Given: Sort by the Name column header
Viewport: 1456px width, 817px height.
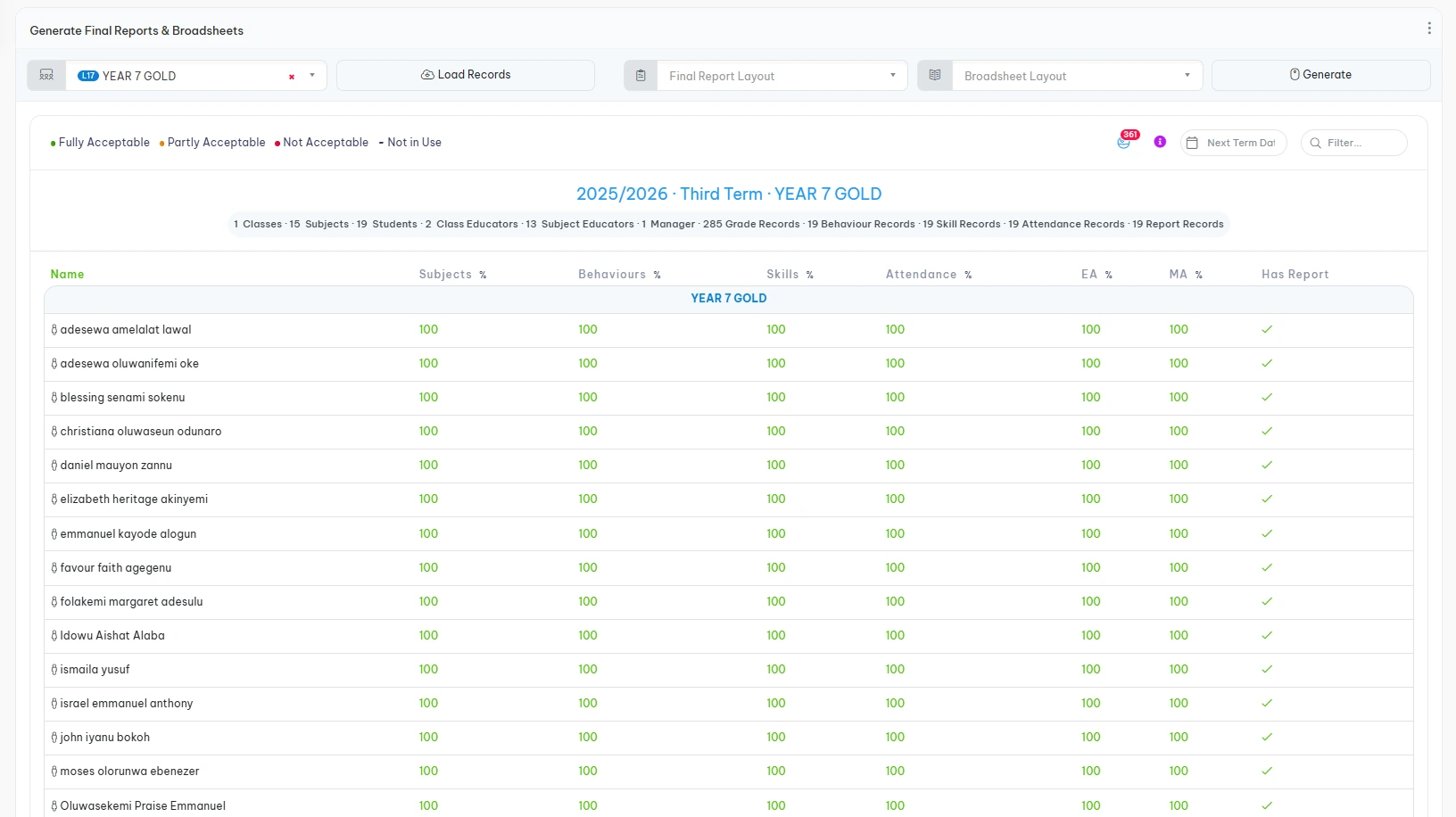Looking at the screenshot, I should pos(67,275).
